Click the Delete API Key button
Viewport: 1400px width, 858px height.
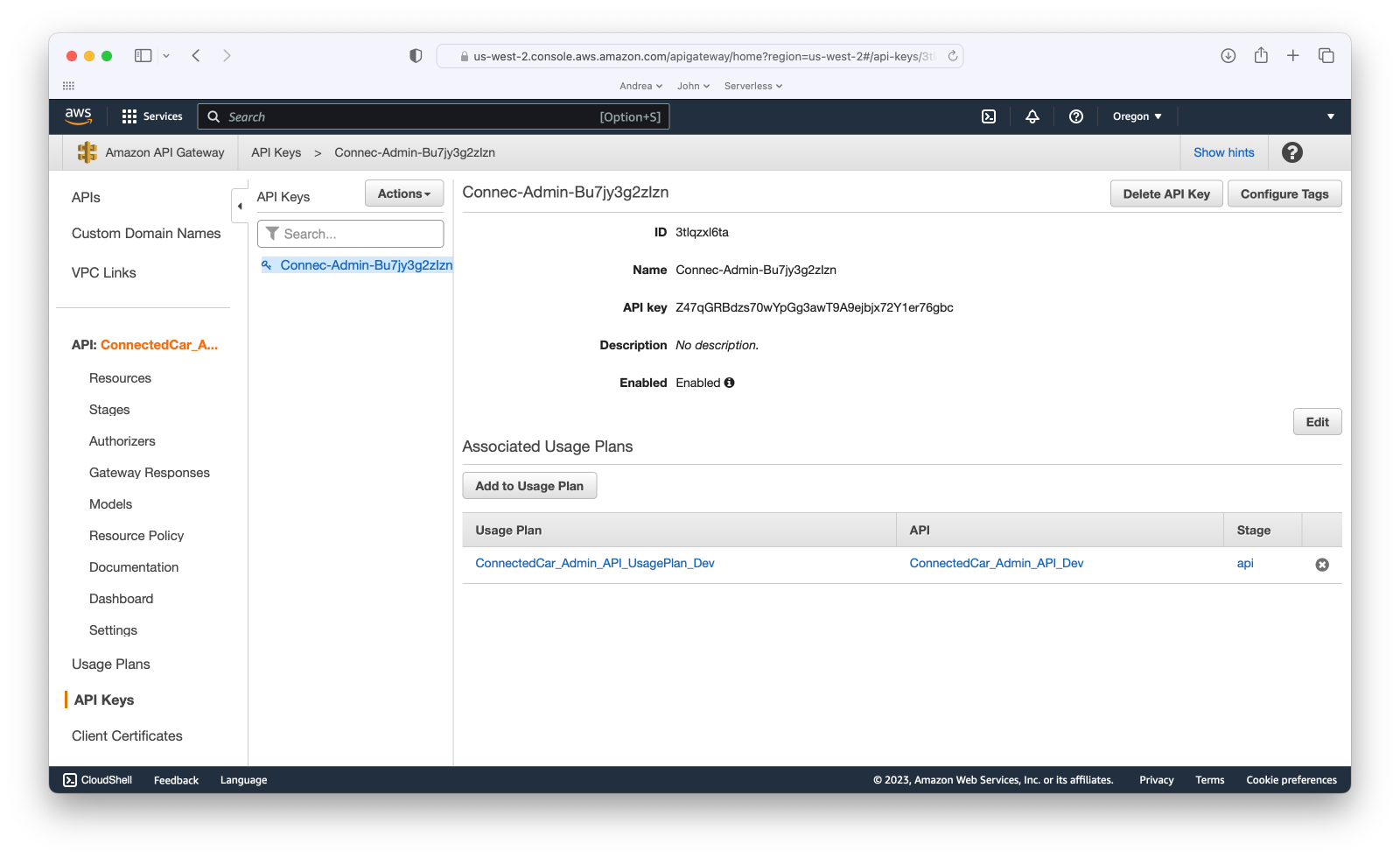pyautogui.click(x=1166, y=193)
